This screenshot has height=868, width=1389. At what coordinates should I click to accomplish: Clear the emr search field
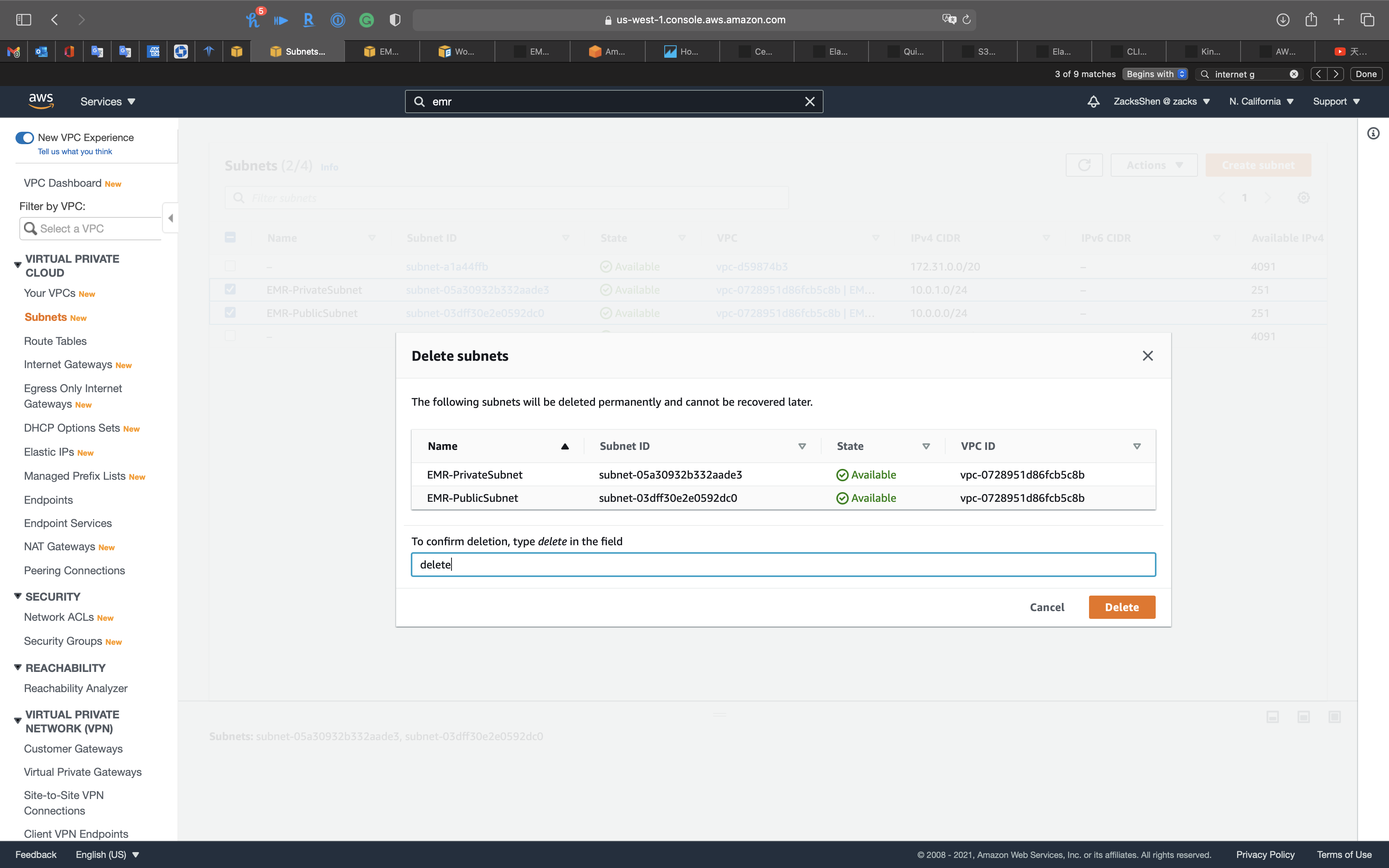click(809, 102)
